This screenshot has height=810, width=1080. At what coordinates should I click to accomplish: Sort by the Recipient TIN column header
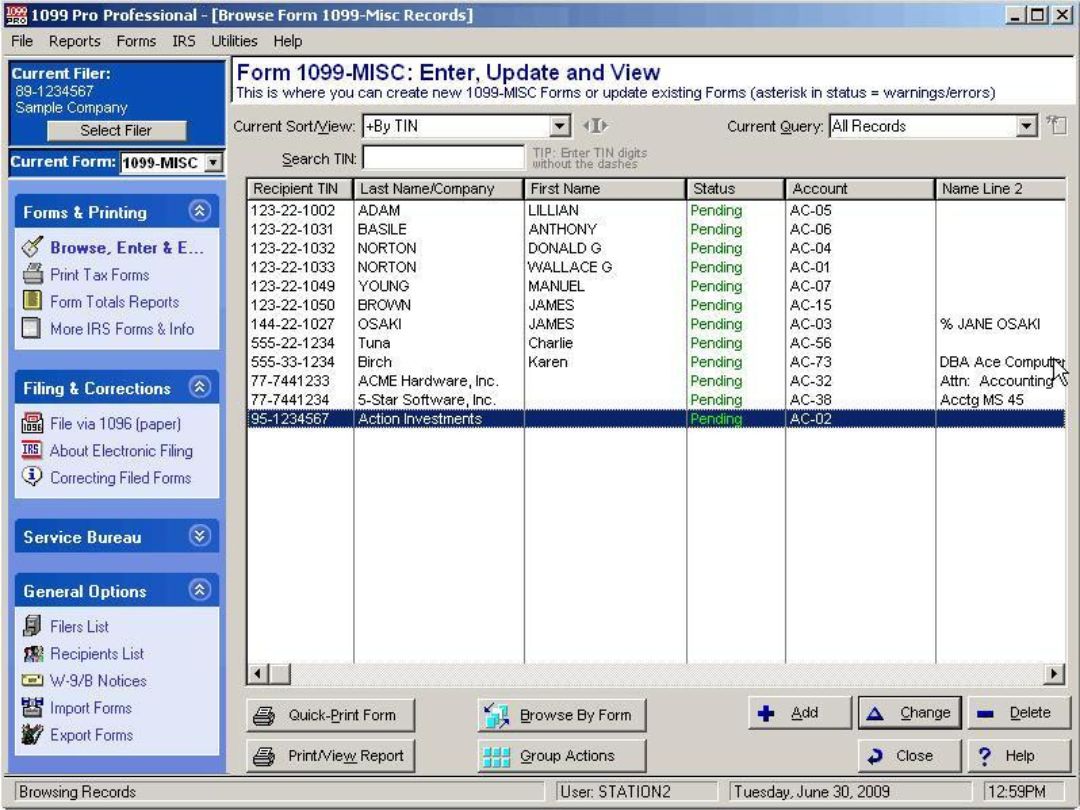coord(300,189)
